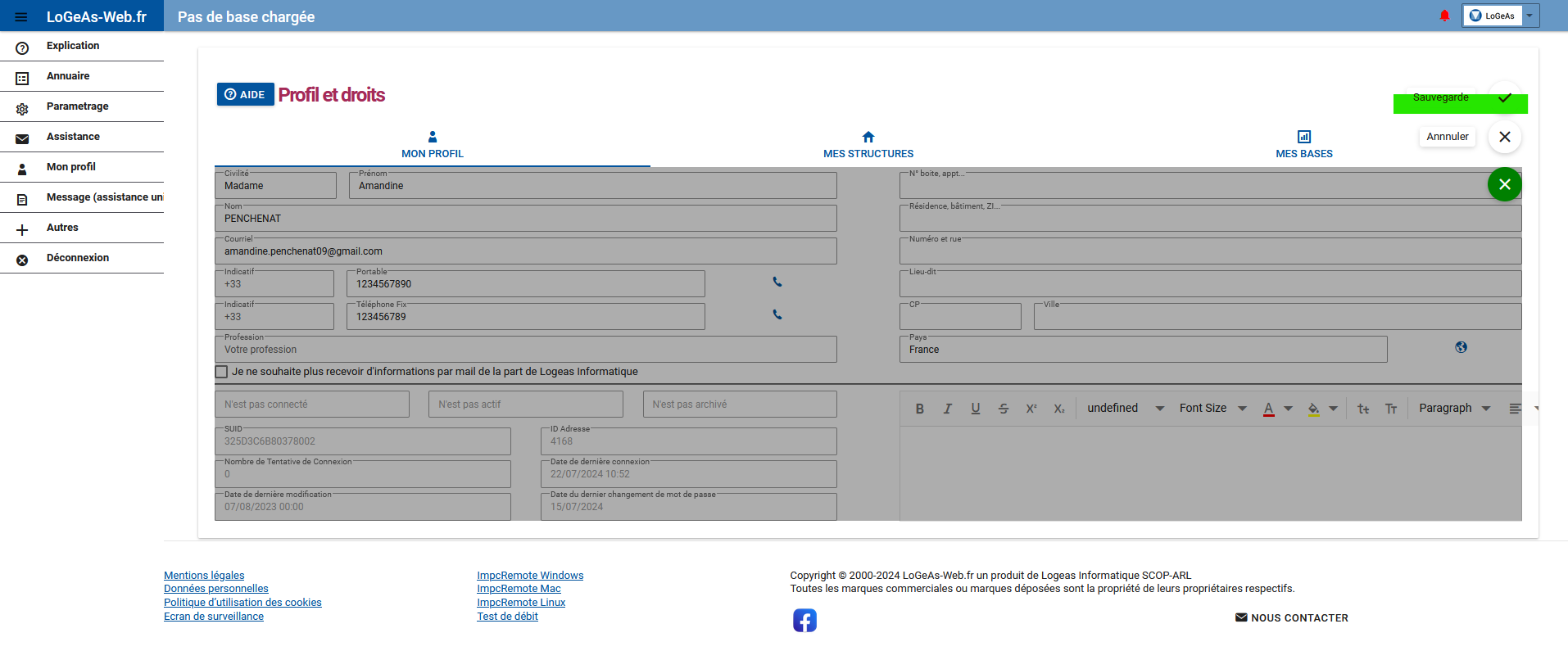The image size is (1568, 651).
Task: Click the superscript formatting icon
Action: pyautogui.click(x=1031, y=409)
